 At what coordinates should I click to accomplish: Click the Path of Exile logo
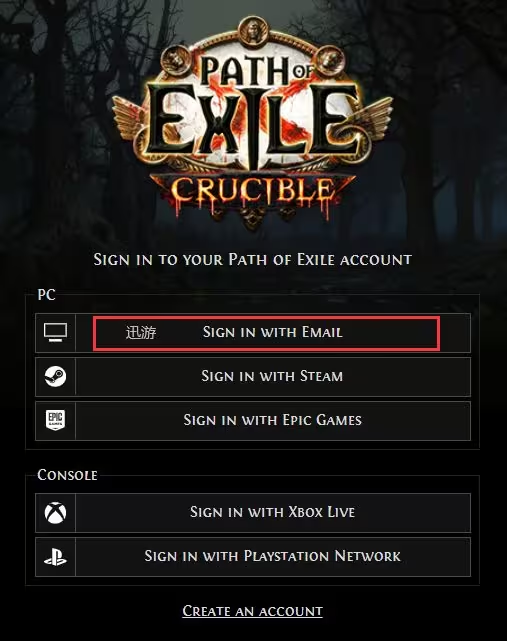(252, 123)
